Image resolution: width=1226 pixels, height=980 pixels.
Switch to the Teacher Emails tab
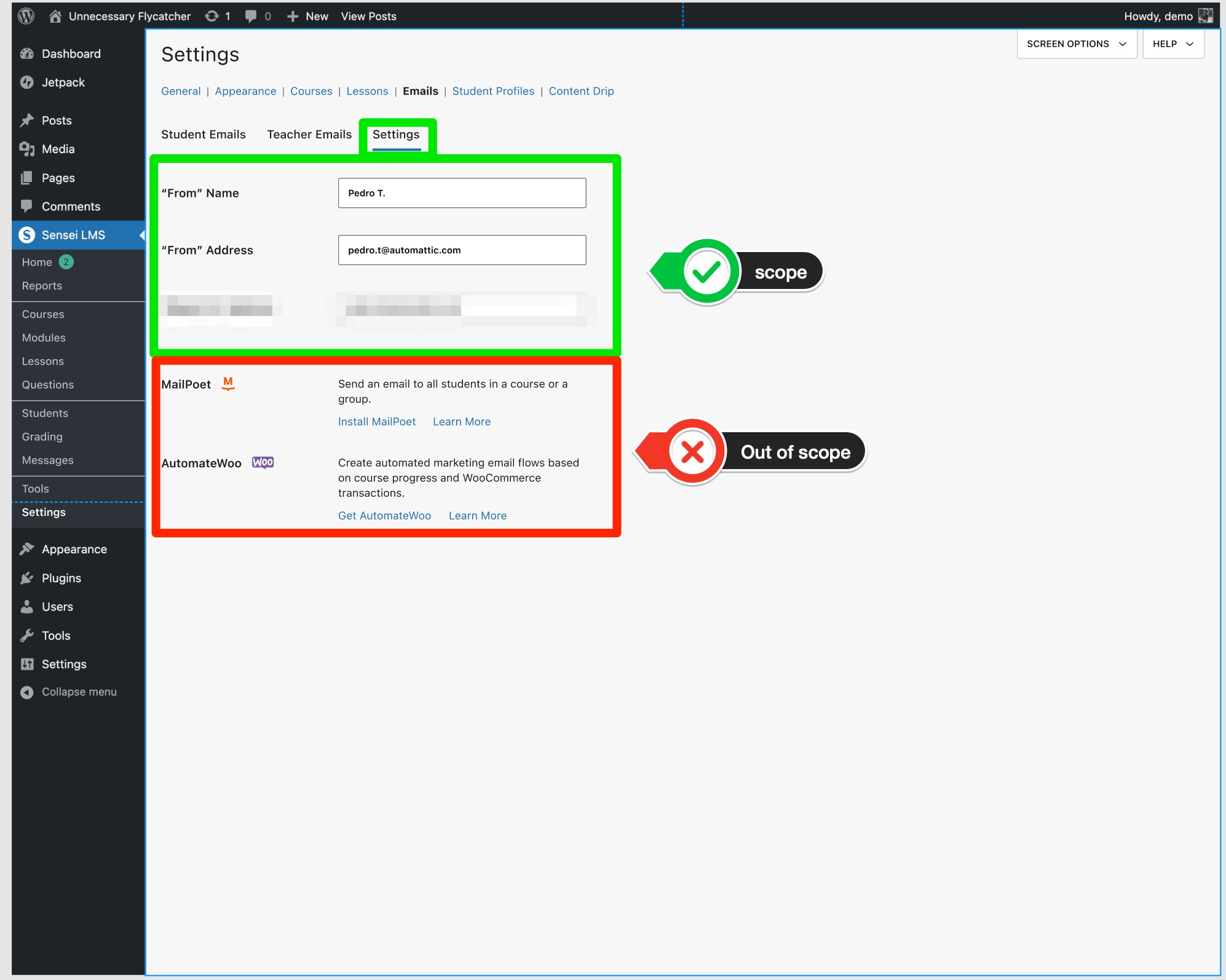(309, 134)
